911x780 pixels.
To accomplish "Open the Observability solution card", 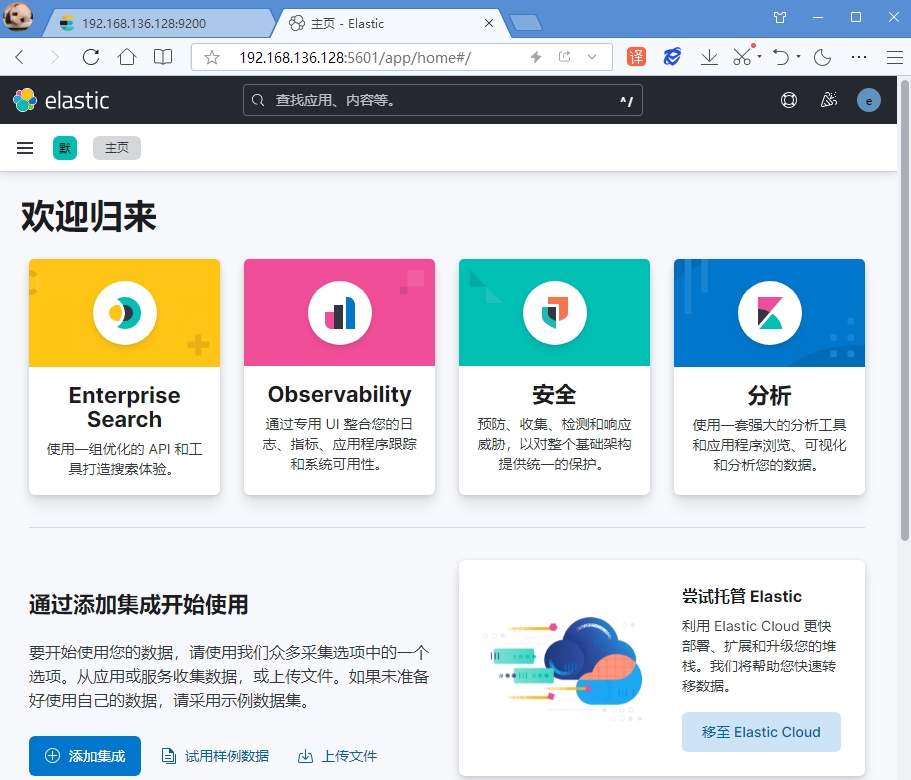I will coord(339,377).
